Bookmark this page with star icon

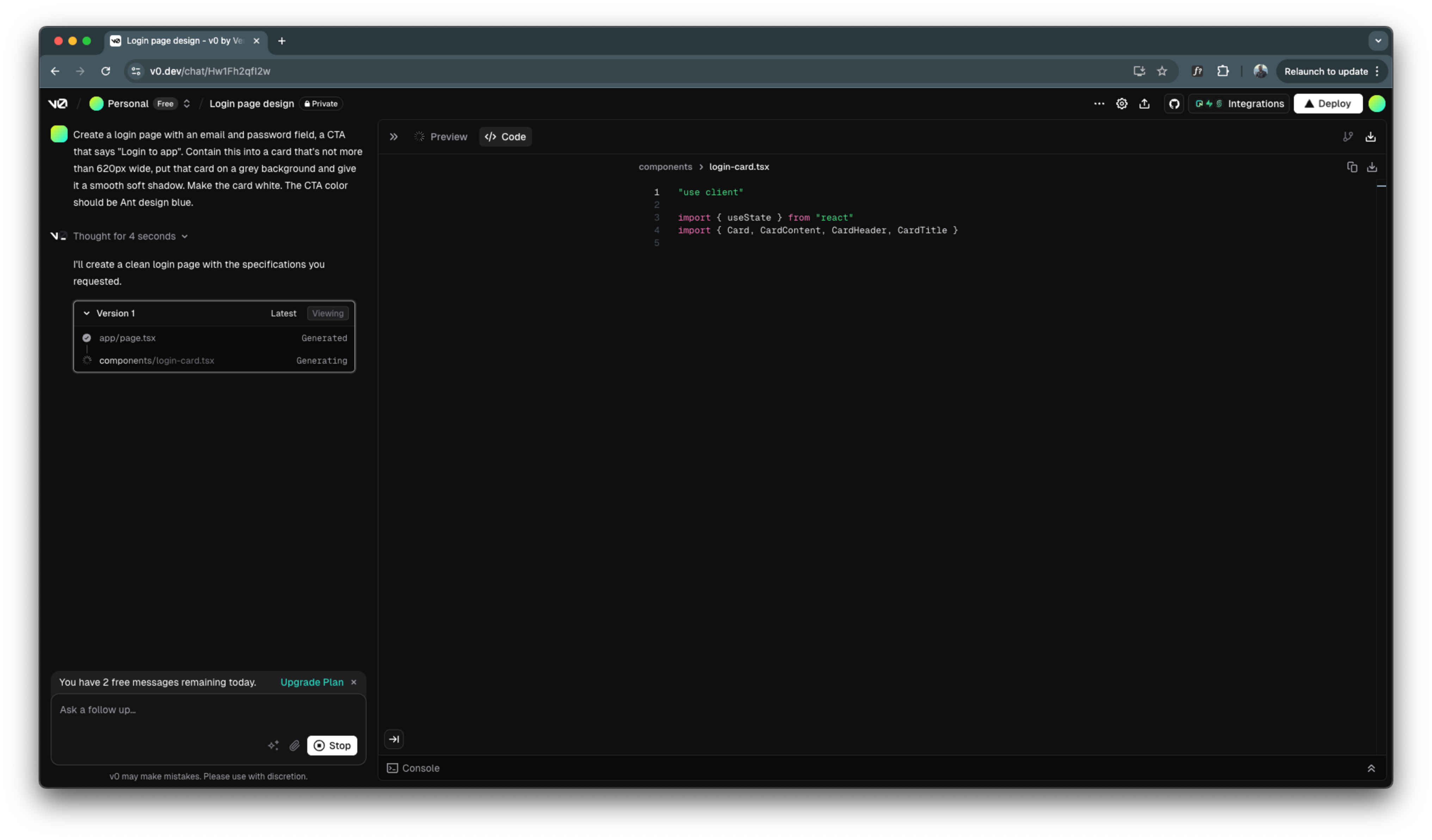point(1161,71)
